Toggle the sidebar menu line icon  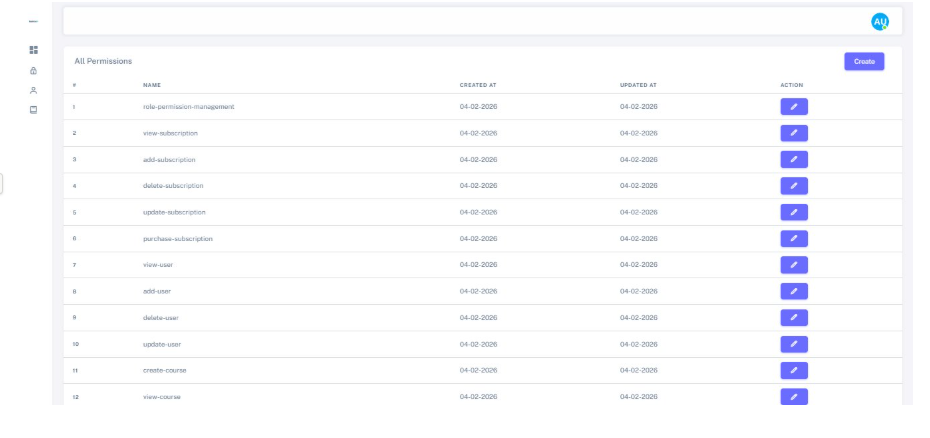pos(33,21)
